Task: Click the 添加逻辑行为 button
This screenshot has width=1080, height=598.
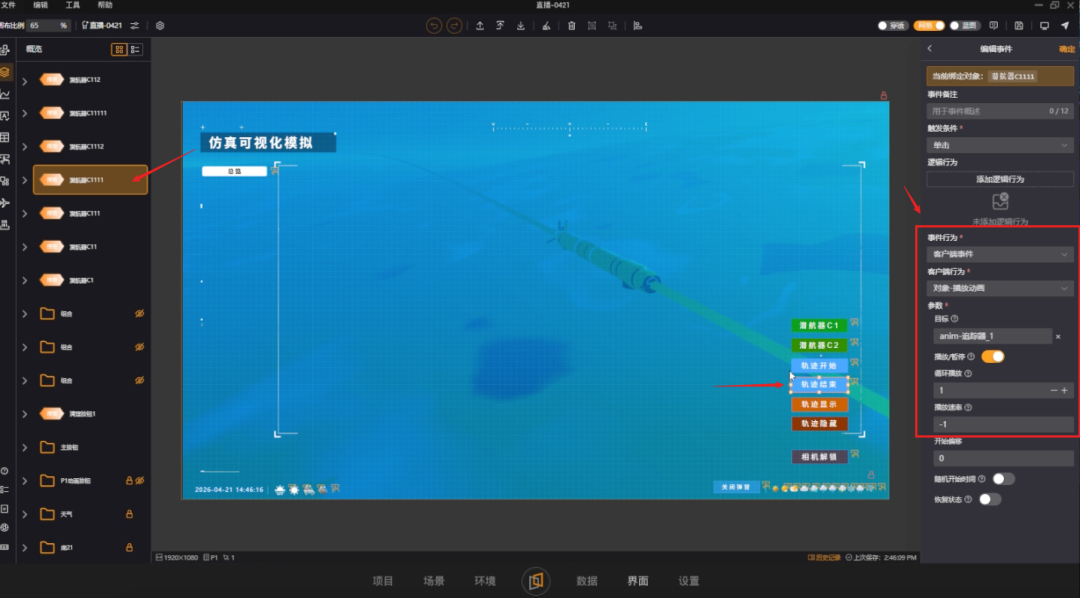Action: 999,179
